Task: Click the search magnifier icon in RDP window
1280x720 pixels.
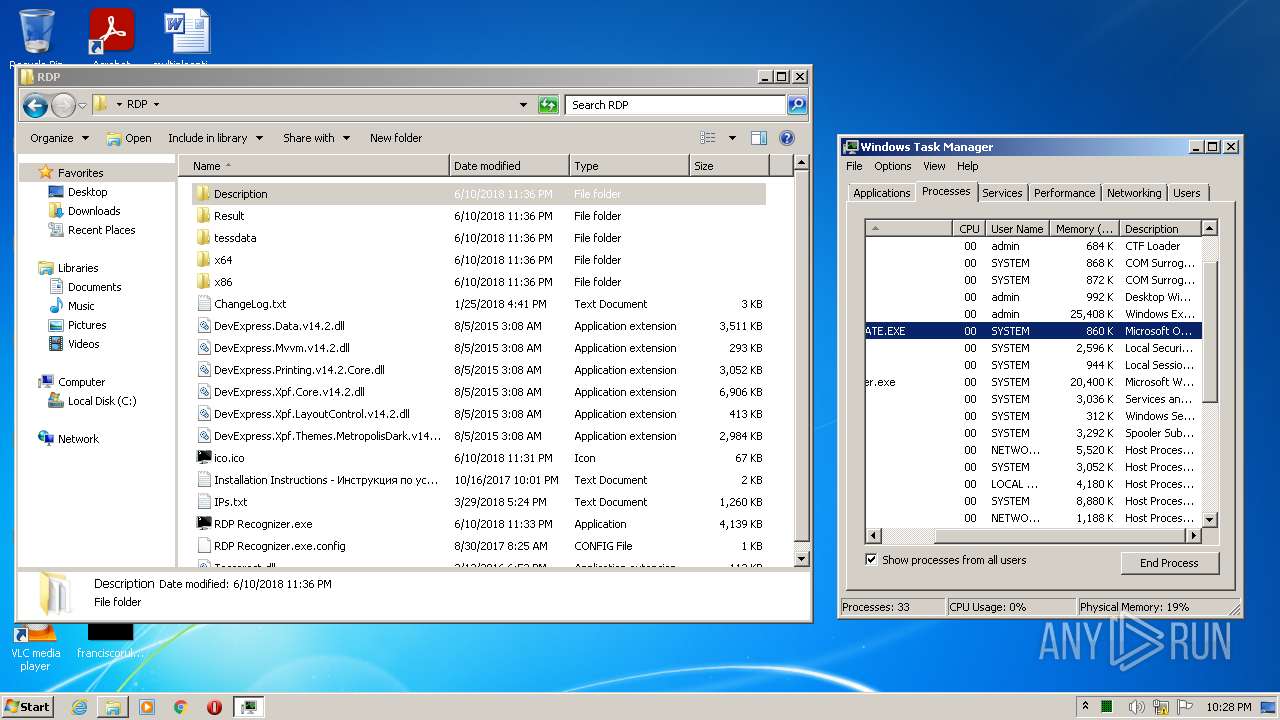Action: pos(797,105)
